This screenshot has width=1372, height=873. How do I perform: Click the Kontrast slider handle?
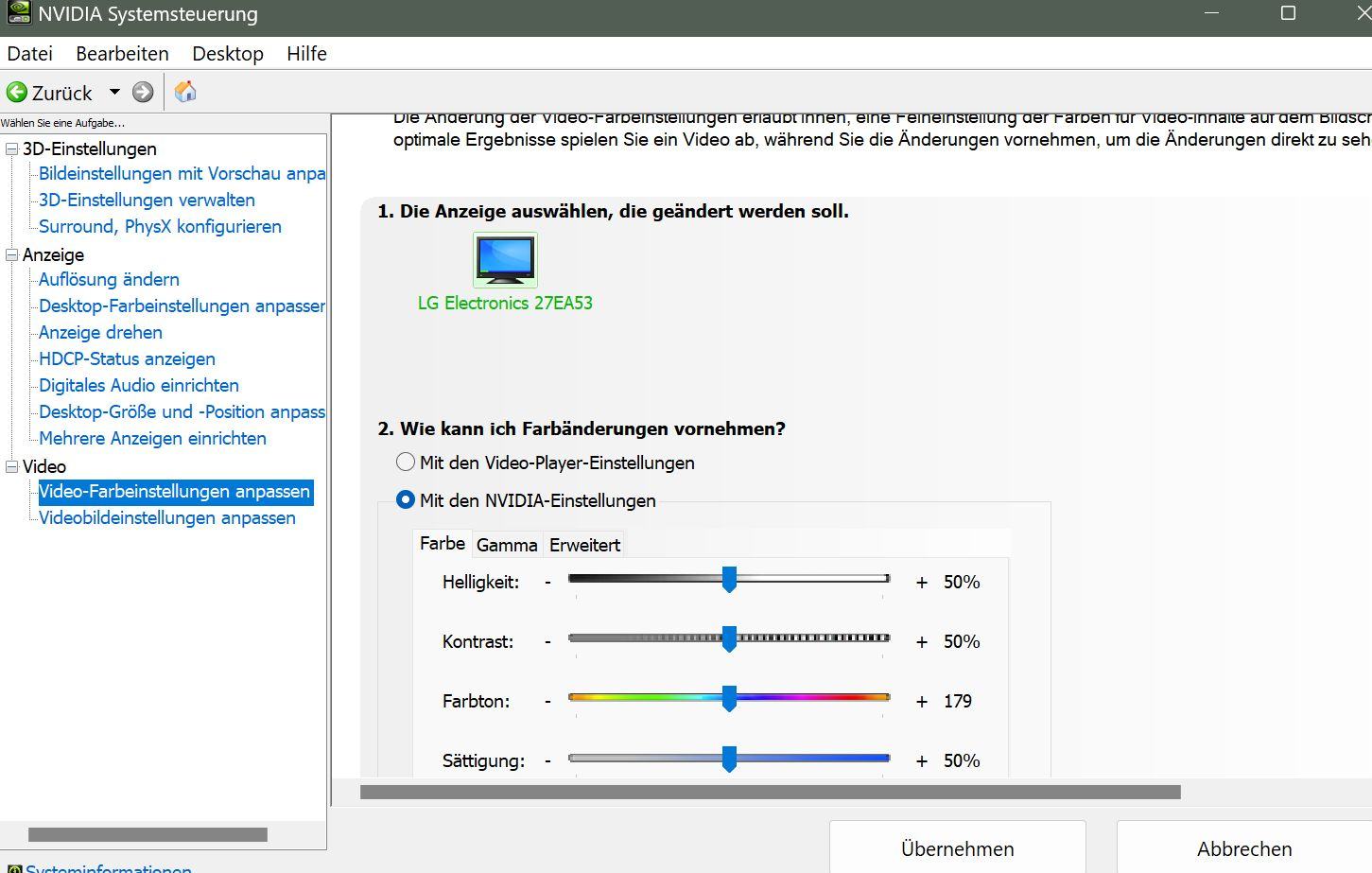729,639
